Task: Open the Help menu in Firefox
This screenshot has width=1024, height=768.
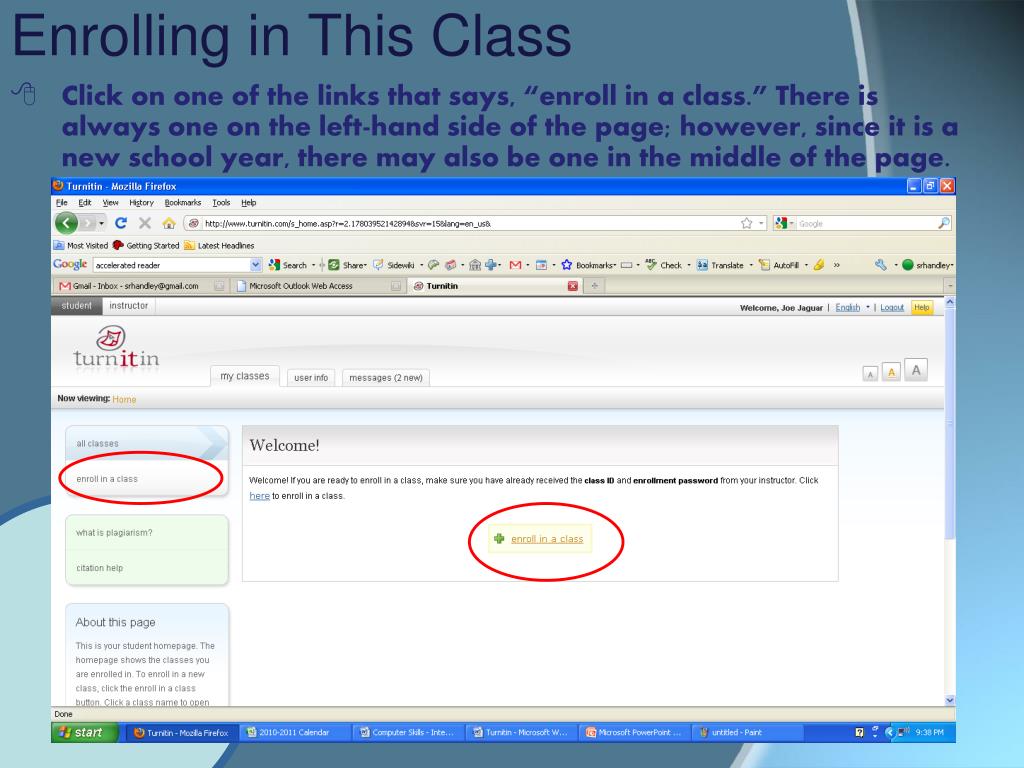Action: click(x=249, y=202)
